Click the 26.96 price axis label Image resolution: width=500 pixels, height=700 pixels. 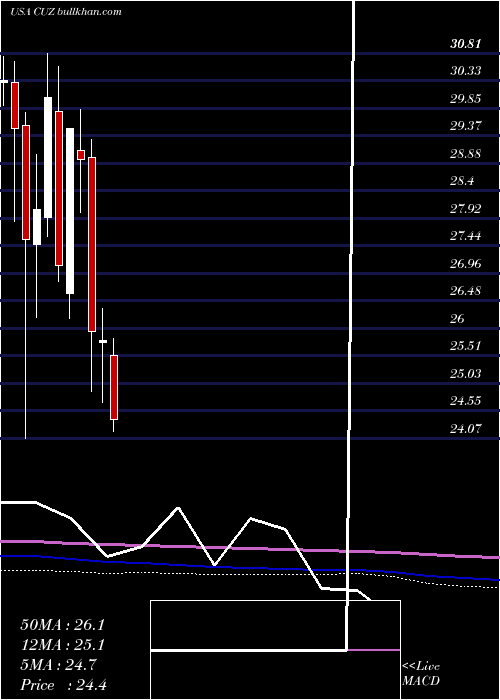pos(466,263)
